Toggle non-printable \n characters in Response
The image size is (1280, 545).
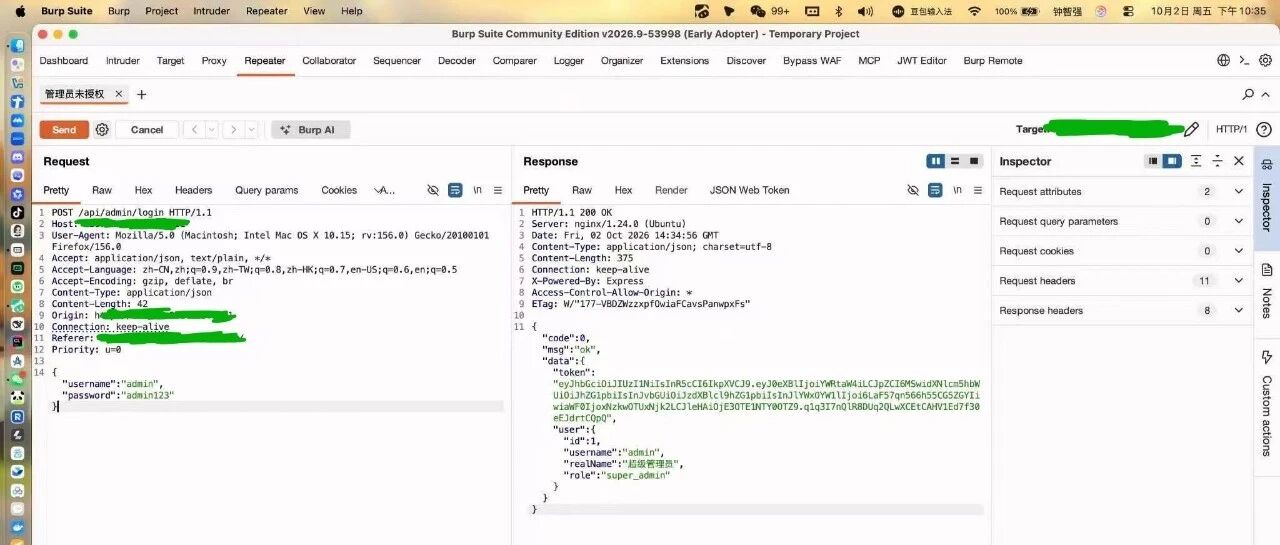[958, 190]
